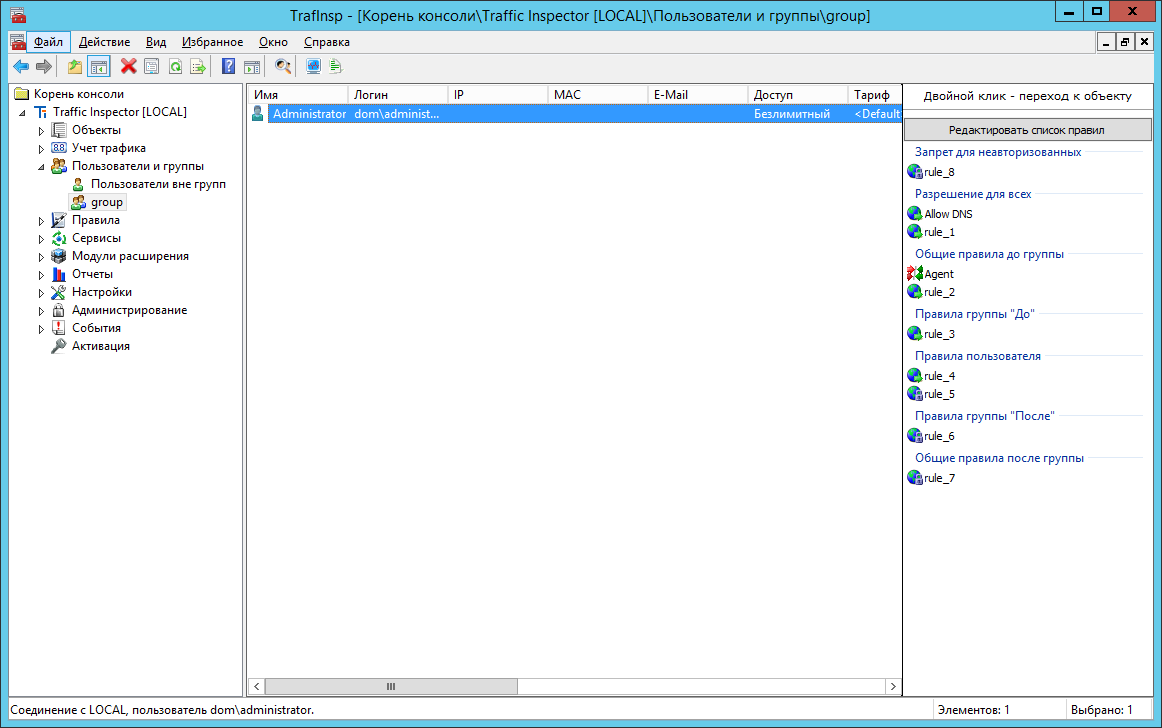Open user search with the magnifier icon
1162x728 pixels.
coord(282,67)
